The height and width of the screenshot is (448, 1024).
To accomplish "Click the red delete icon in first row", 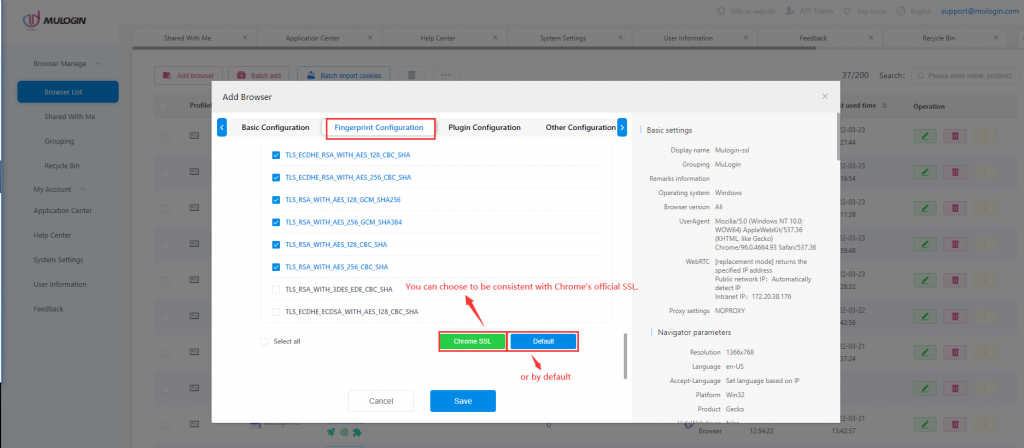I will pos(956,136).
